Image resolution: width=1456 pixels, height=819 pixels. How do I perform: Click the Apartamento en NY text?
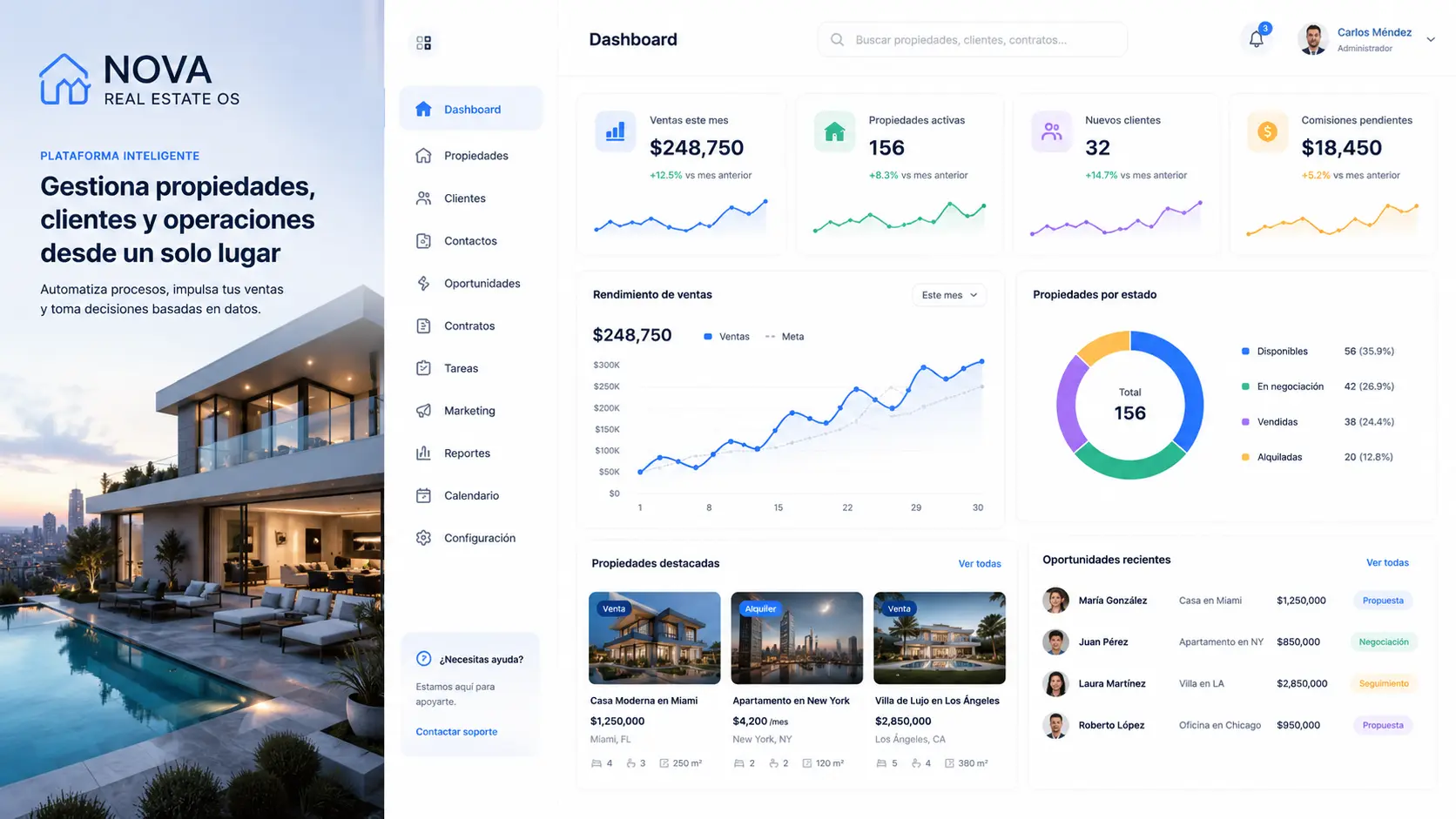(x=1221, y=642)
